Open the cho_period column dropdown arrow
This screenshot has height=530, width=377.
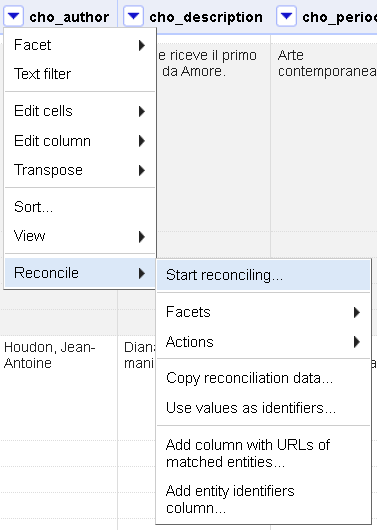click(x=286, y=16)
